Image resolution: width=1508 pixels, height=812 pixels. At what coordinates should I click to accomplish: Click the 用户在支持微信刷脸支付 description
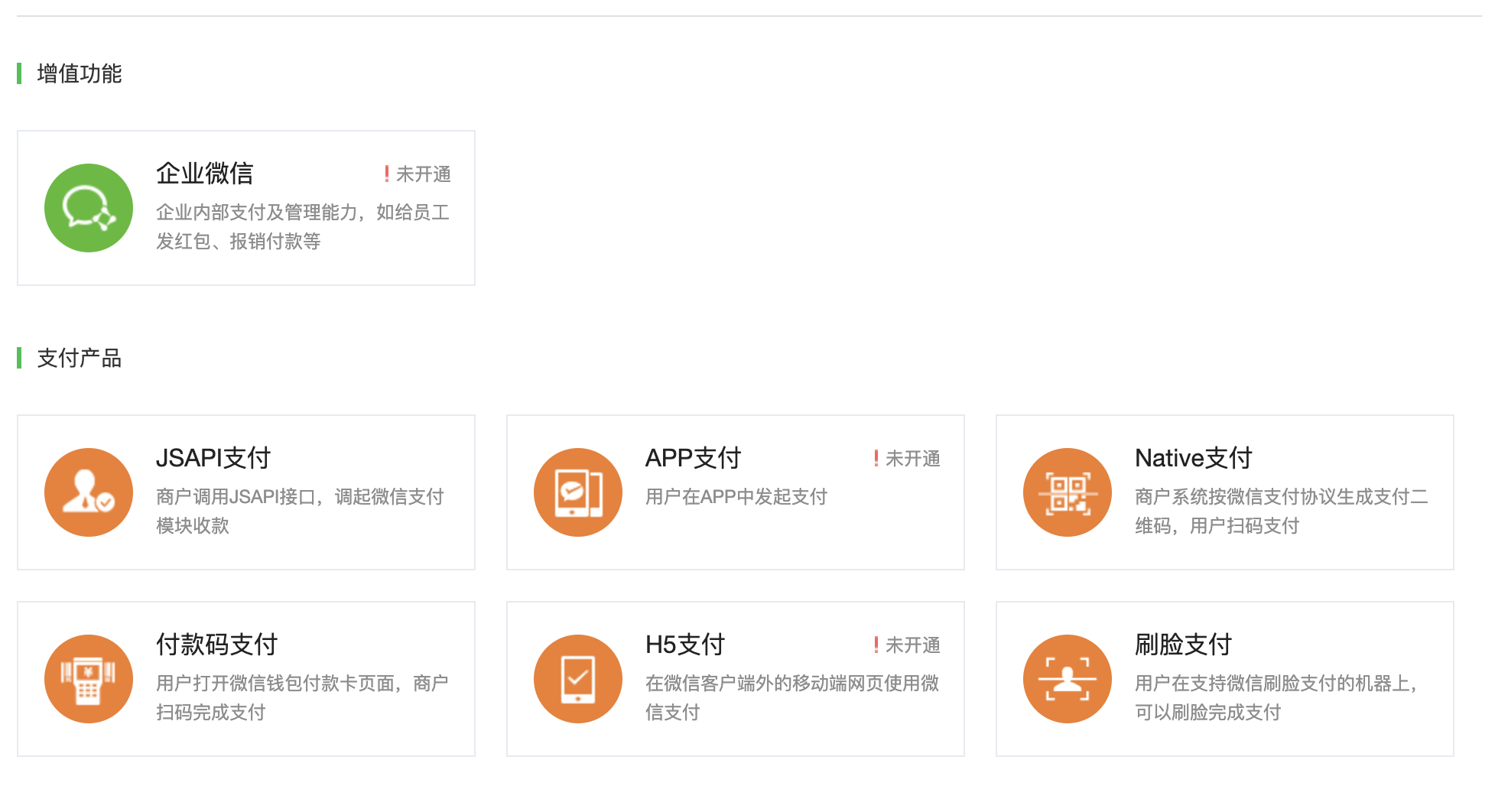pos(1277,698)
